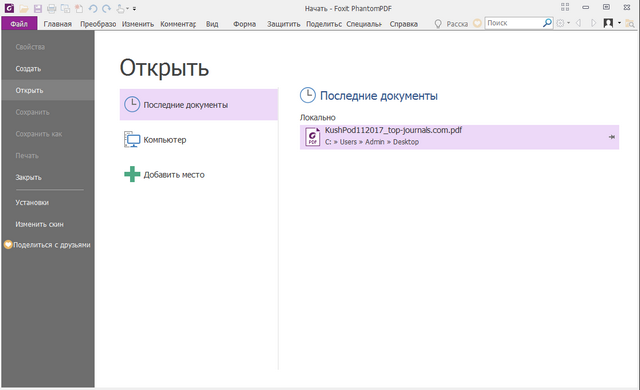Click the save diskette icon in quick access toolbar
Image resolution: width=640 pixels, height=390 pixels.
[38, 8]
